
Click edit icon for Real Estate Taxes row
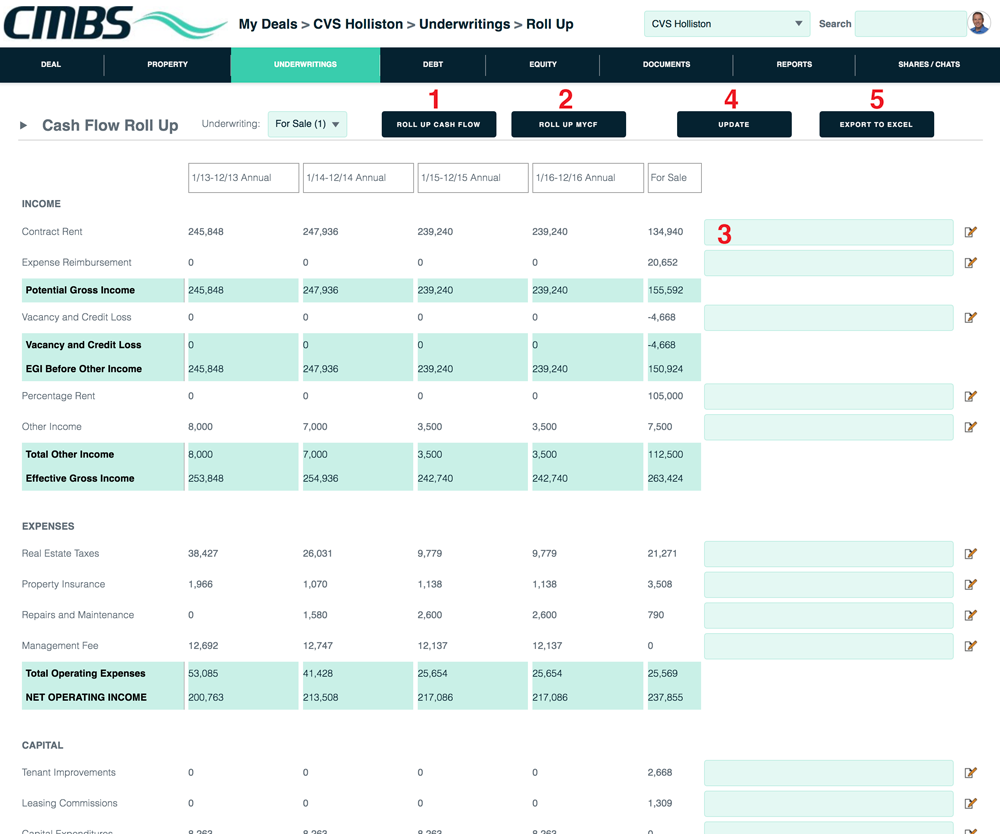coord(971,554)
